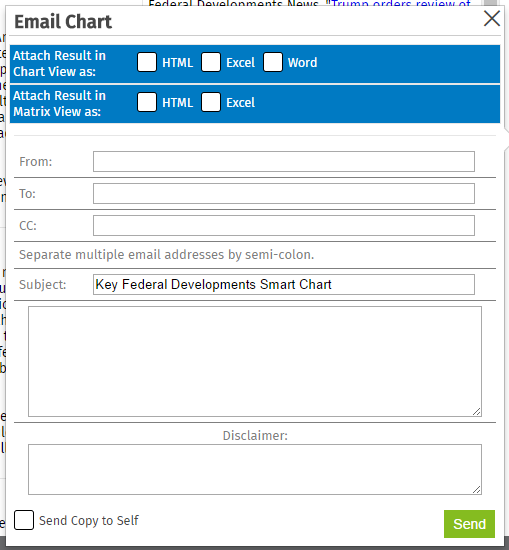Focus the To recipients field
The image size is (509, 550).
284,193
